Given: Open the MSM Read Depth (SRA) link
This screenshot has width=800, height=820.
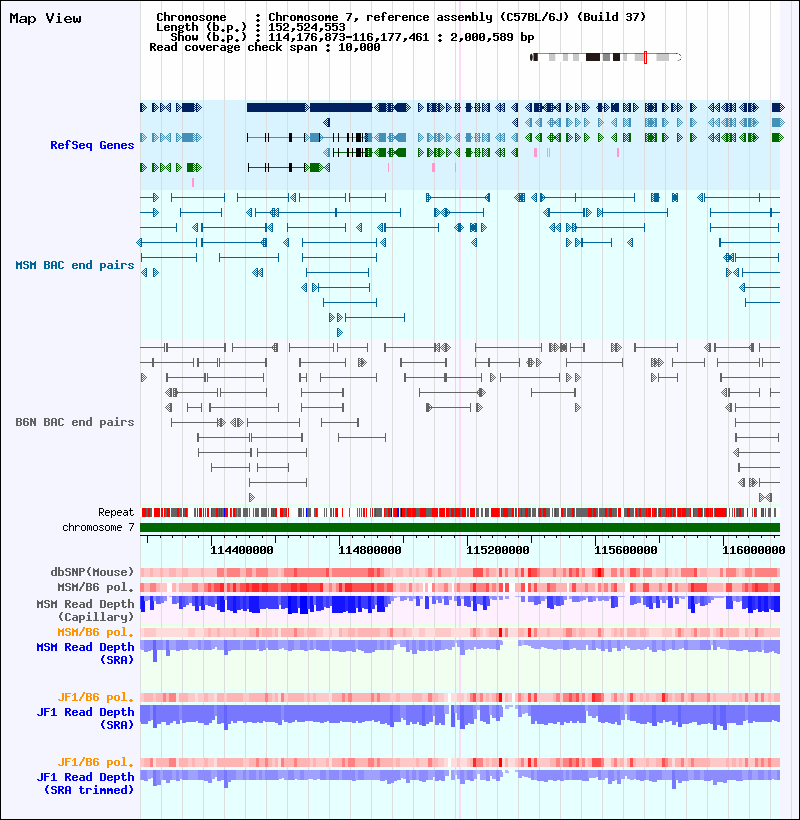Looking at the screenshot, I should pyautogui.click(x=85, y=653).
